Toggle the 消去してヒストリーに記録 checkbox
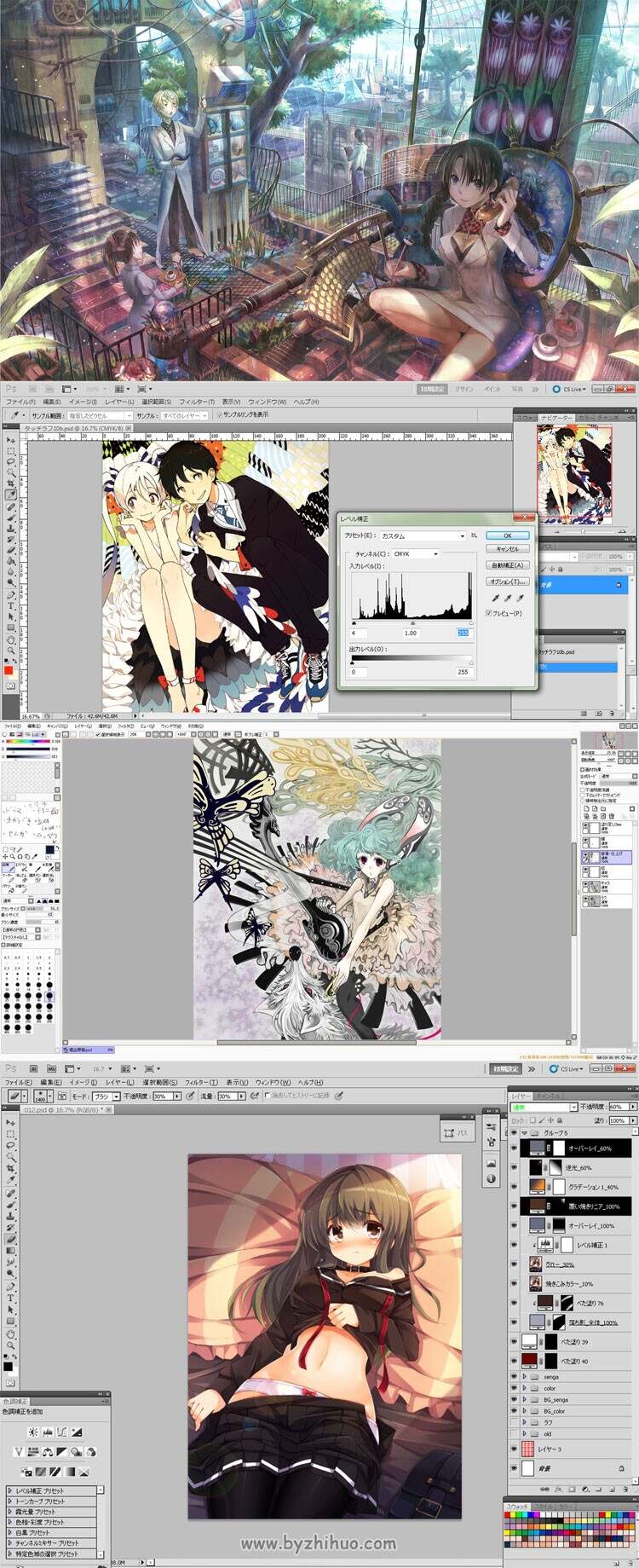This screenshot has width=639, height=1568. pos(268,1095)
